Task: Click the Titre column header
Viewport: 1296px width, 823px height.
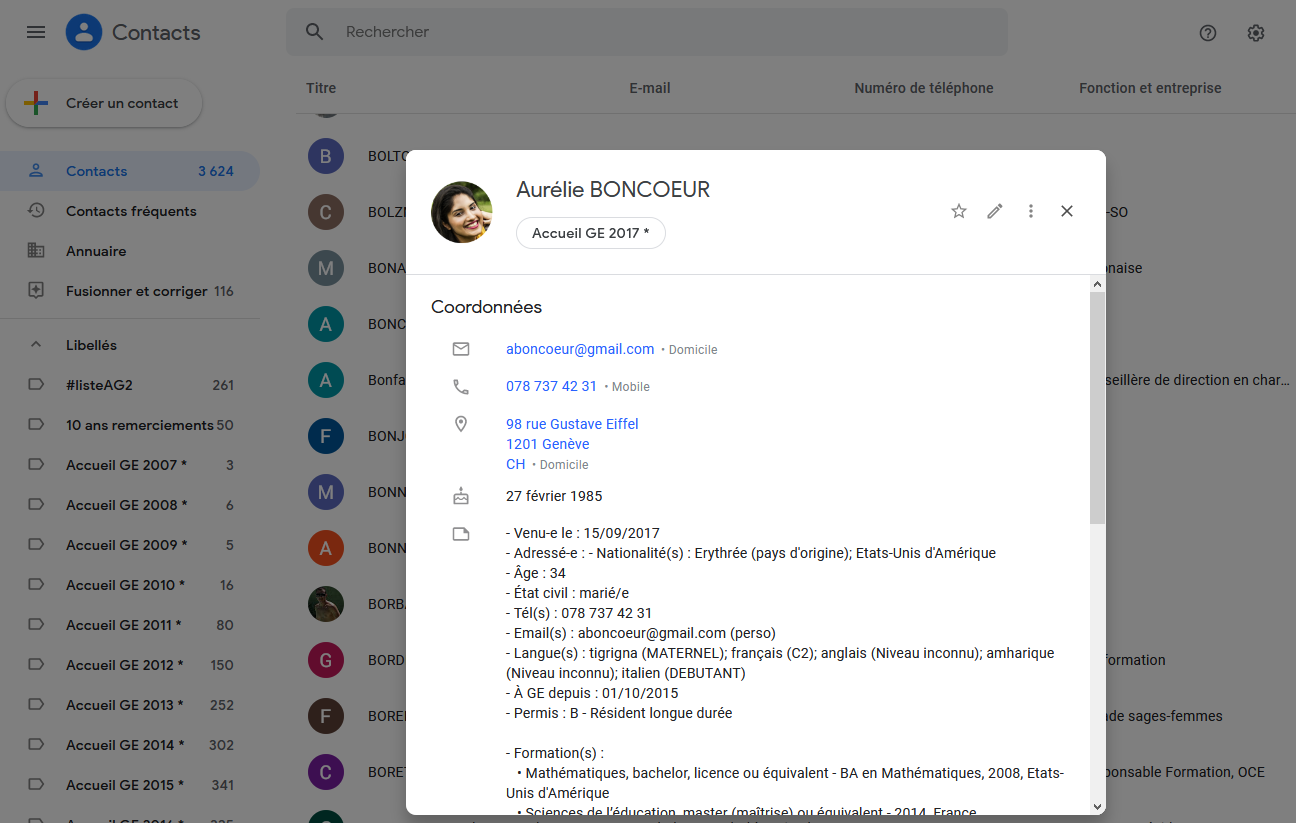Action: point(321,88)
